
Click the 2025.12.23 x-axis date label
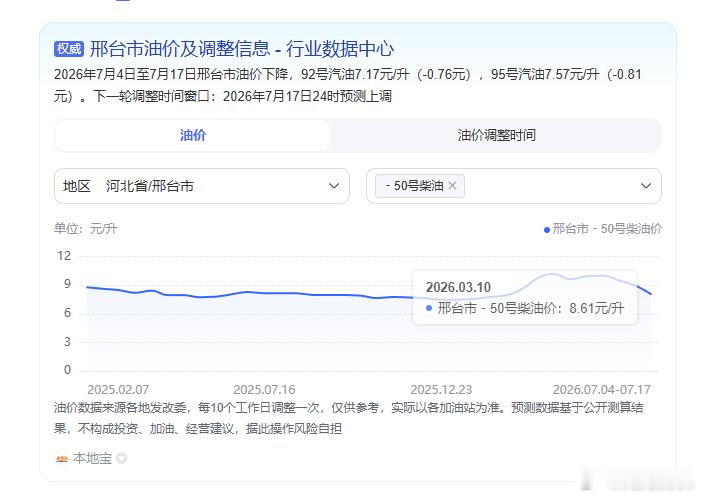[x=441, y=389]
